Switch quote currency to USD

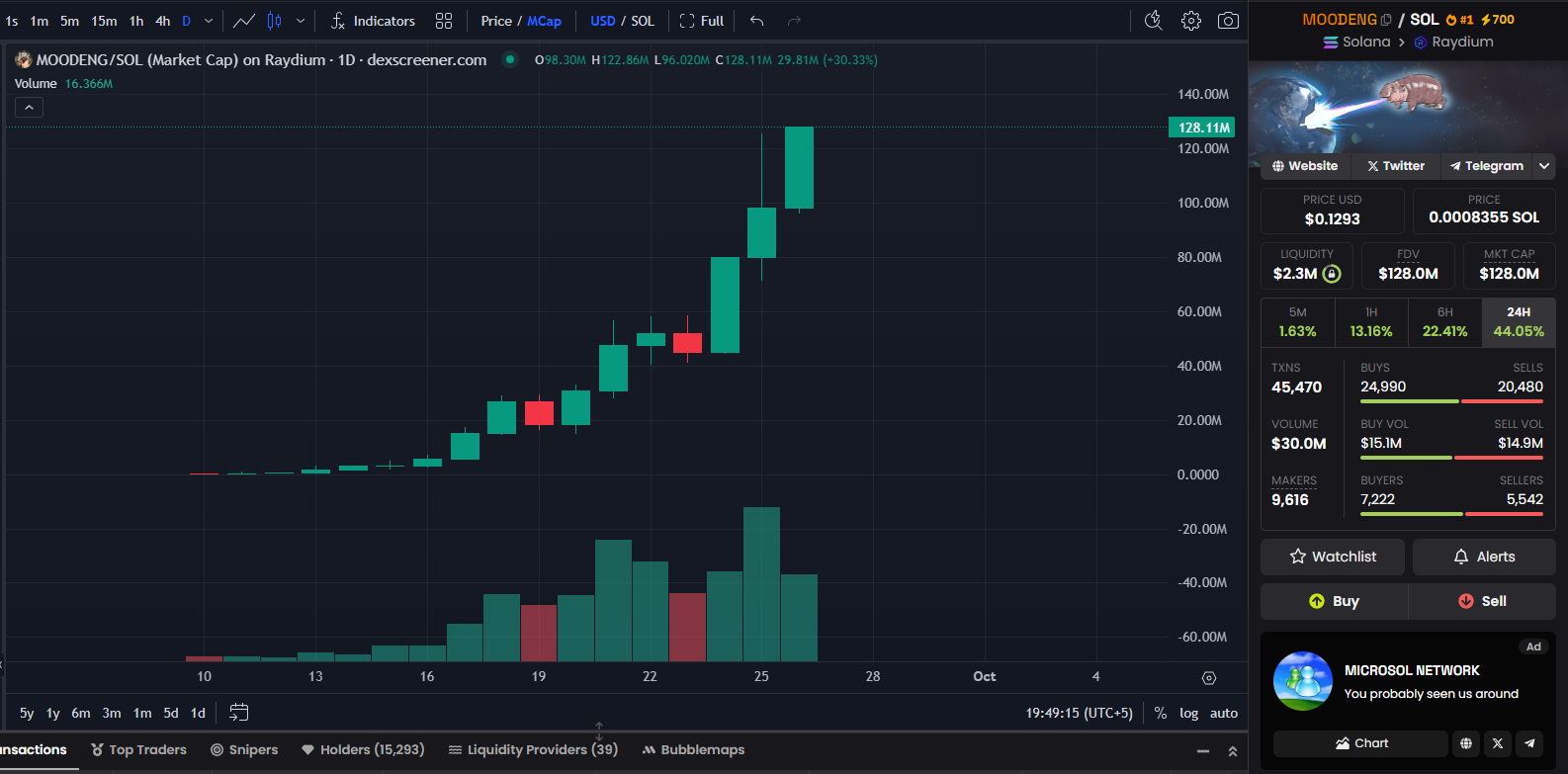pos(602,21)
